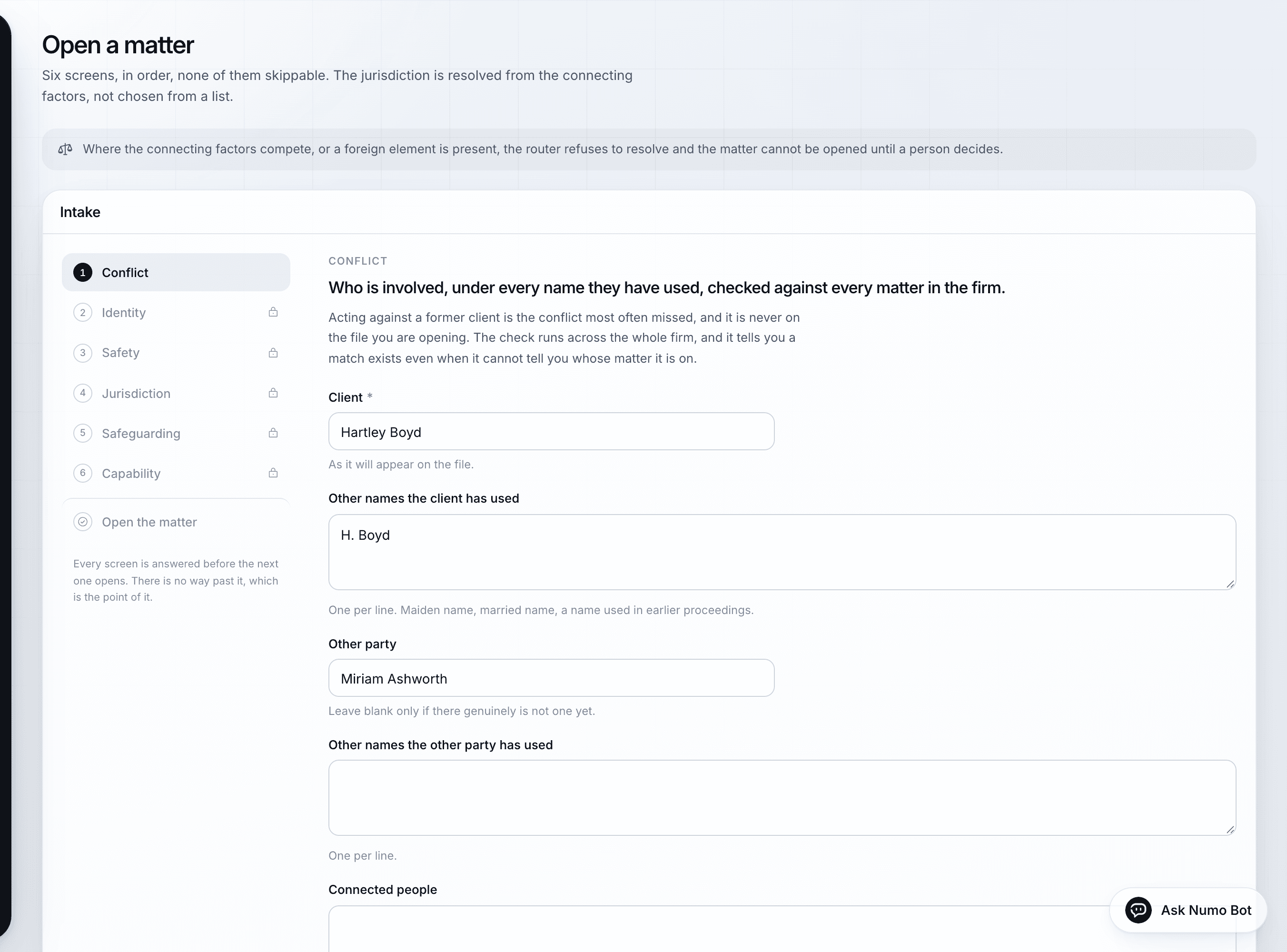Click the lock icon beside Identity

pos(273,312)
